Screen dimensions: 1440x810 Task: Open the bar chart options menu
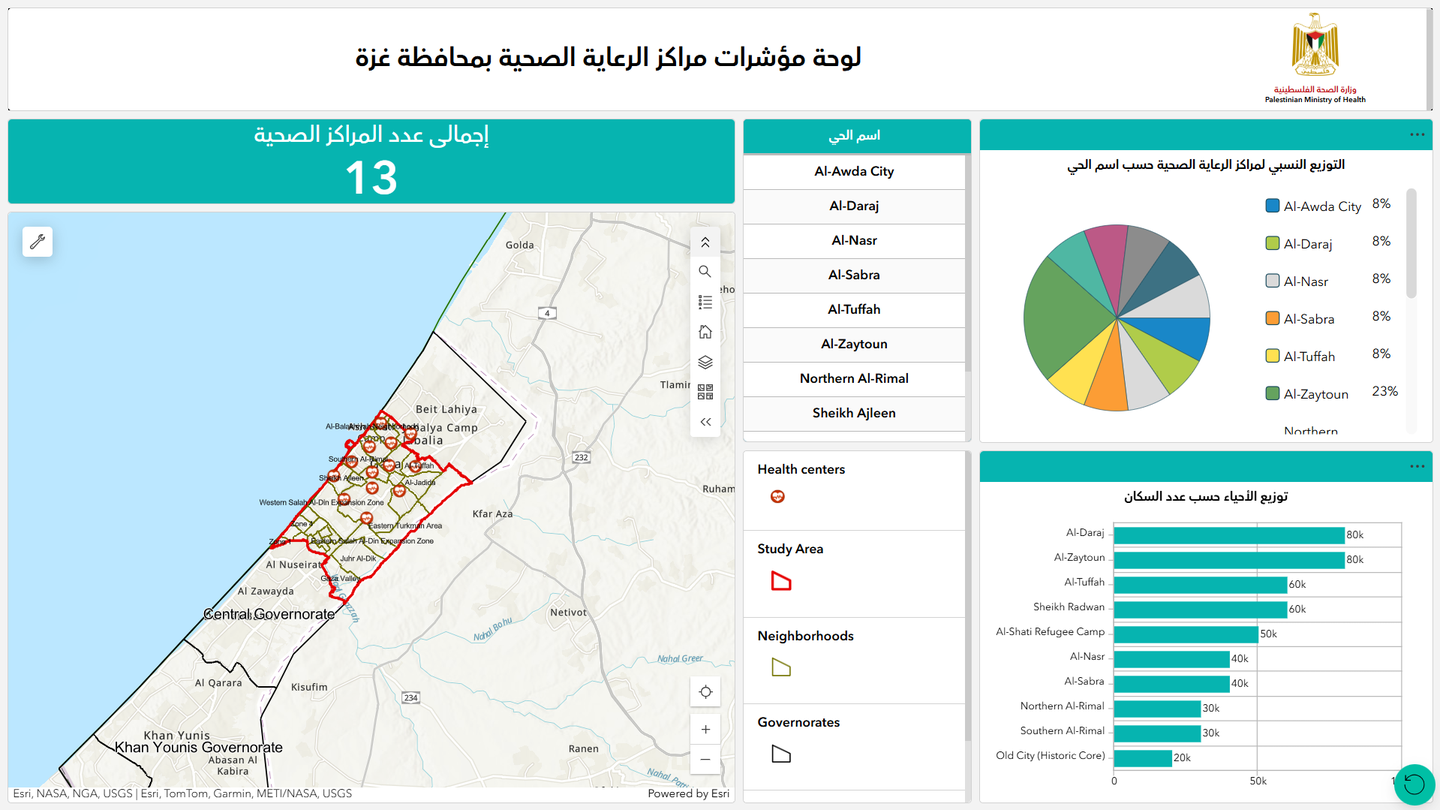1416,465
